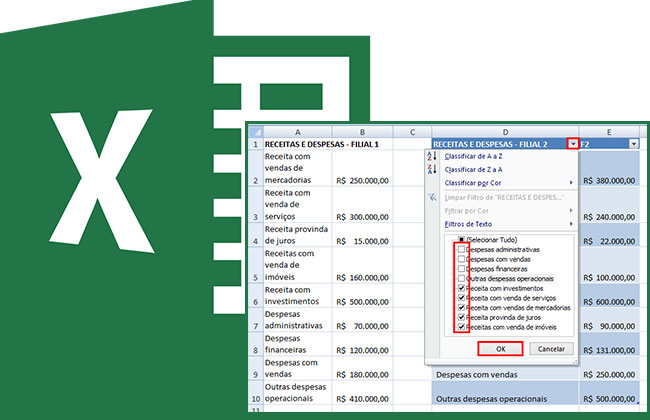
Task: Click the R$ 70.000,00 cell
Action: [x=362, y=320]
